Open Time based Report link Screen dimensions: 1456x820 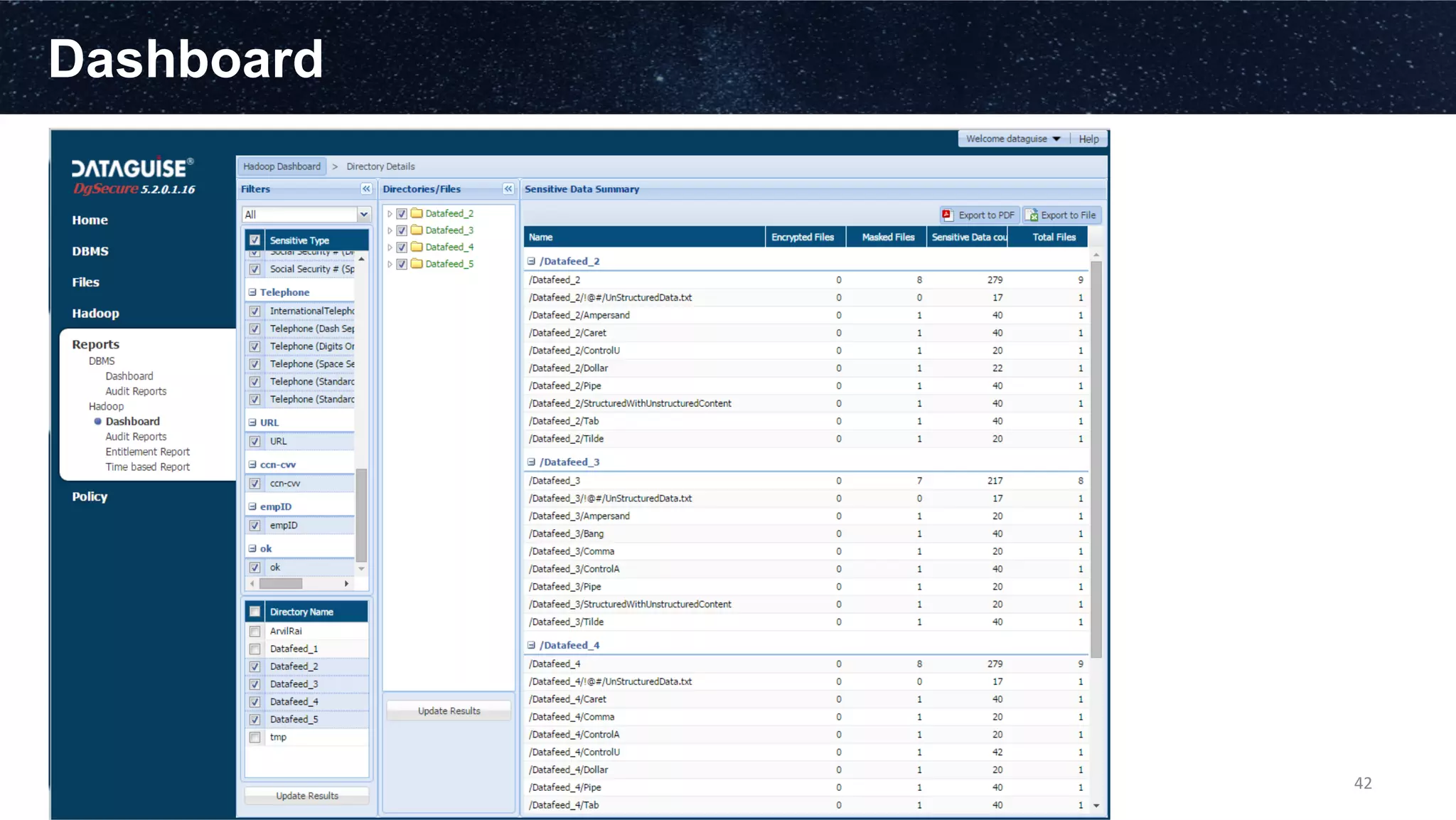pos(148,467)
